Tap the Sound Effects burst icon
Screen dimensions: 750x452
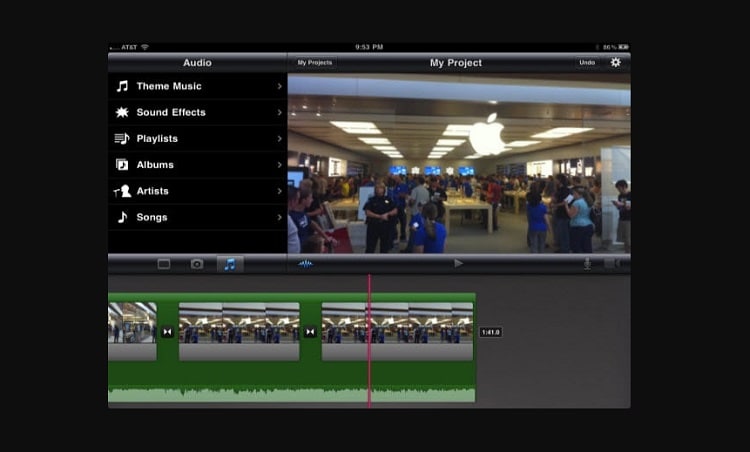pyautogui.click(x=122, y=112)
